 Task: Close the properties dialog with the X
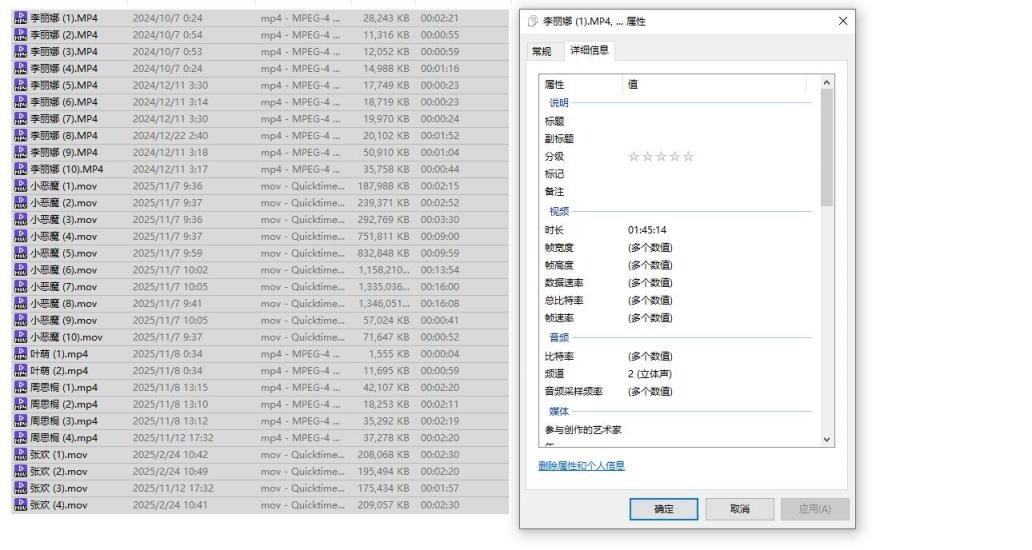point(842,21)
